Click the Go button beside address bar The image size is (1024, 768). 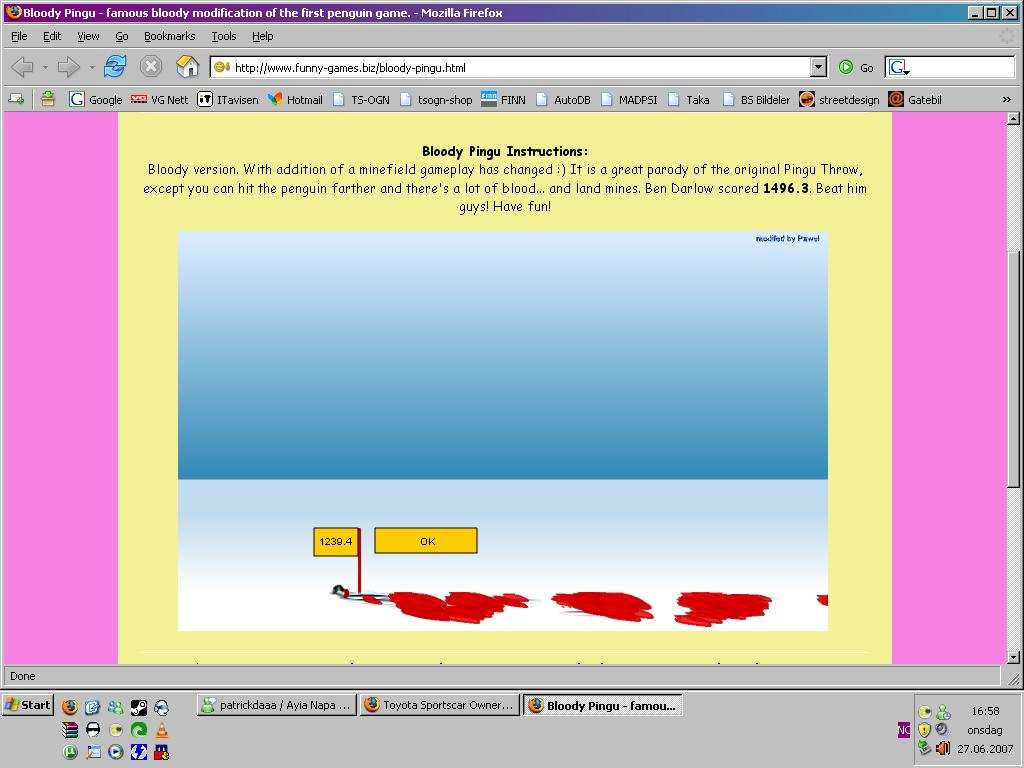[x=856, y=67]
